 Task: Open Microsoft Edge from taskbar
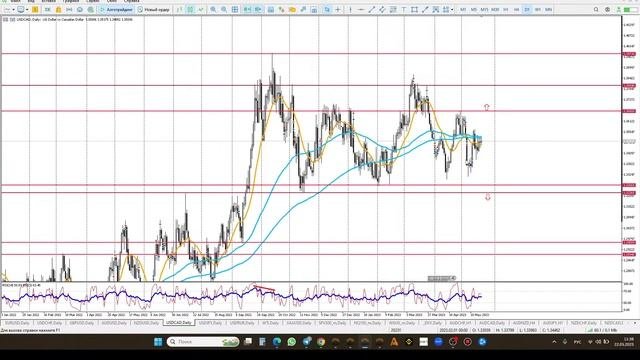(277, 342)
